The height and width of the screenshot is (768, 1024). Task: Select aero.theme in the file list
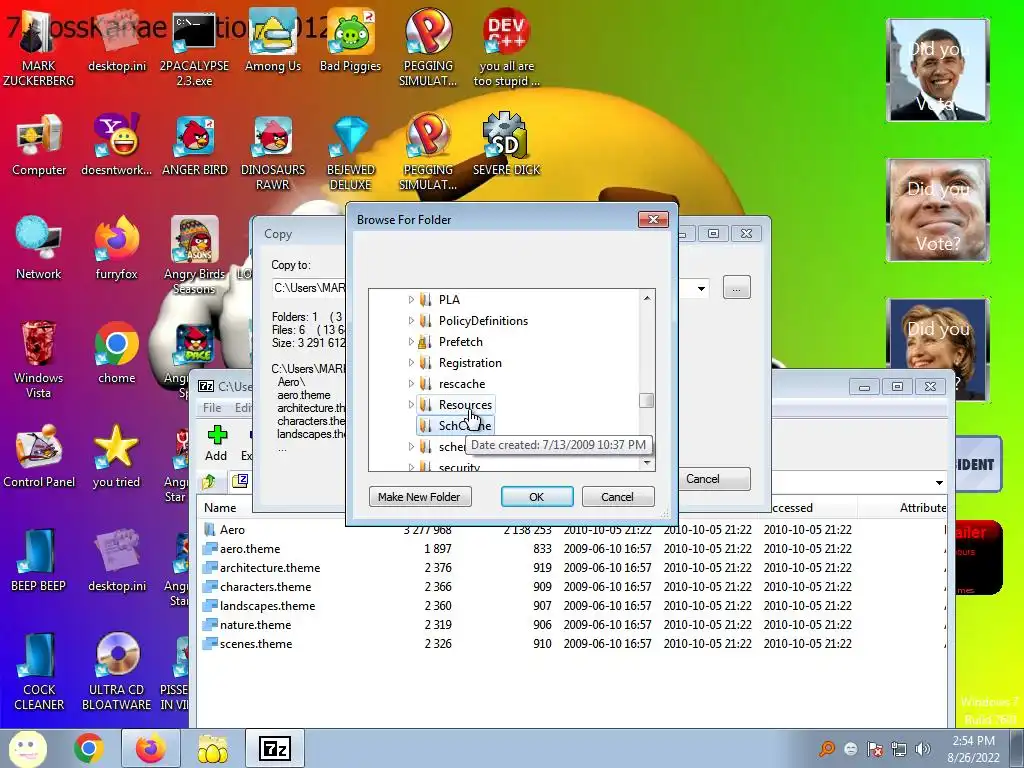click(249, 549)
